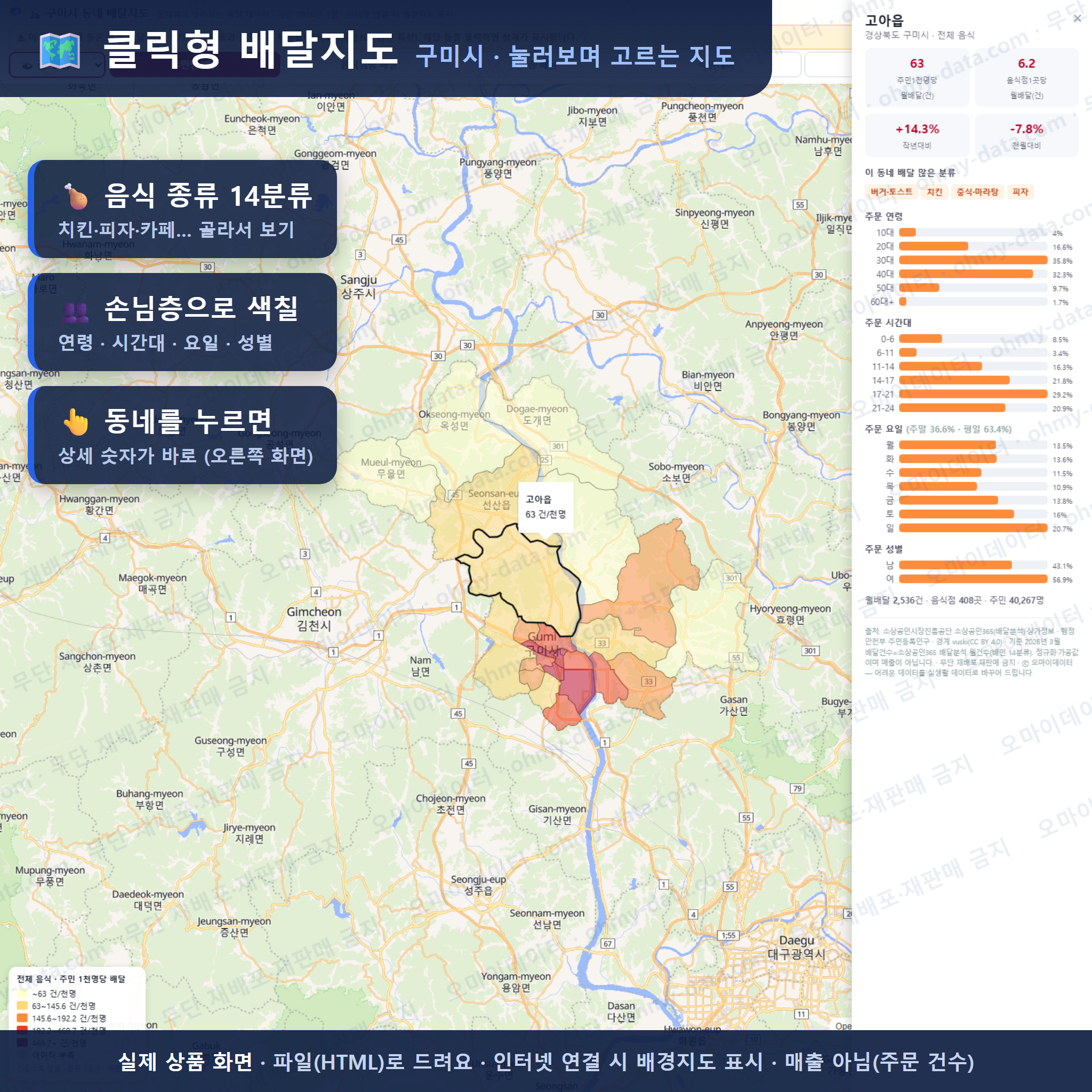Click the Anpyeong-myeon 안평면 map label
The image size is (1092, 1092).
click(784, 330)
